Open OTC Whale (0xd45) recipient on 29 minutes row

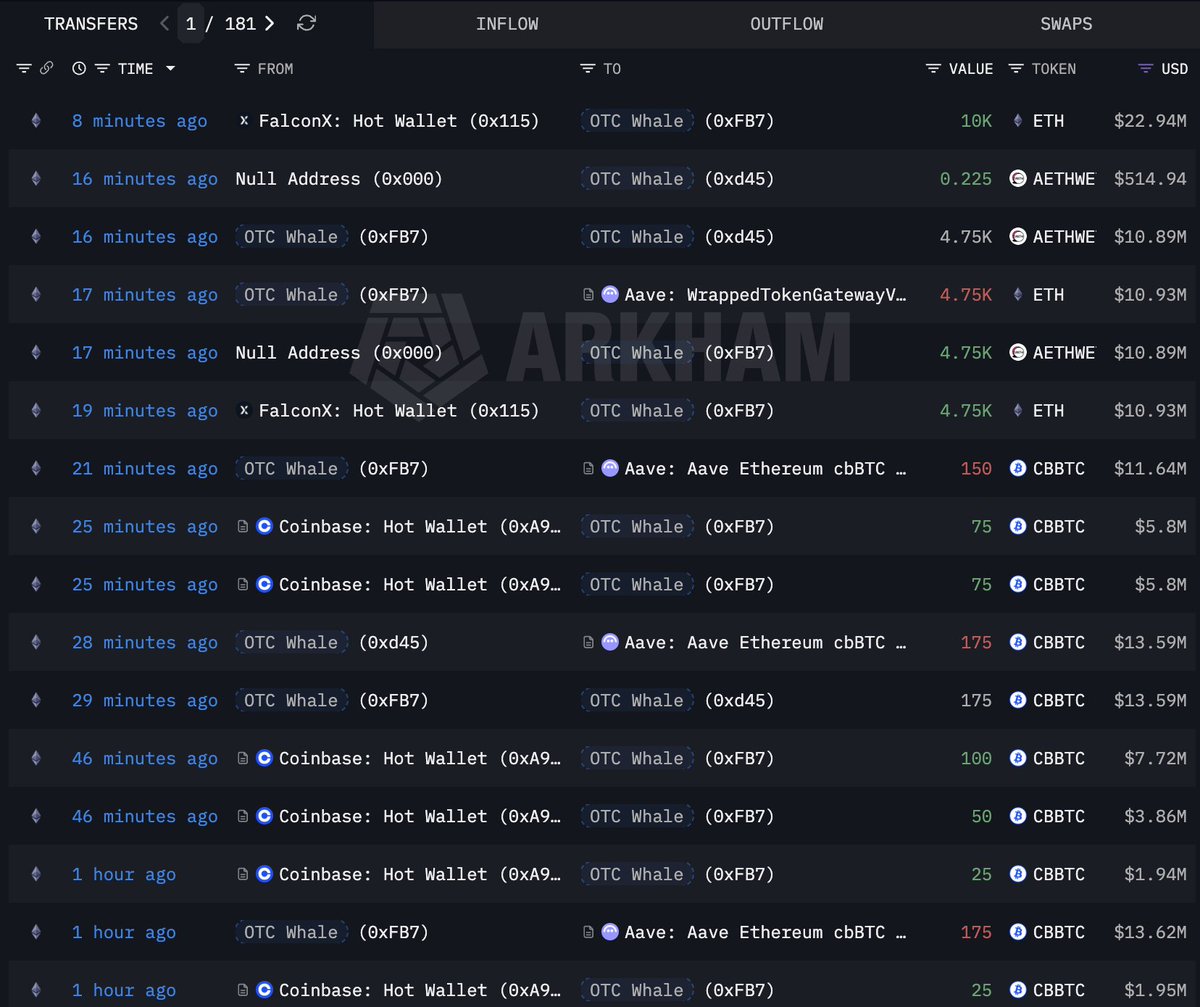point(677,701)
